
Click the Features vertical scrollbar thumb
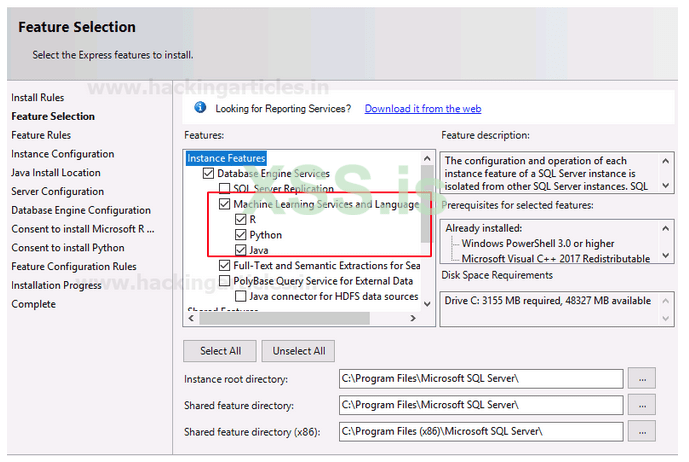(x=426, y=204)
